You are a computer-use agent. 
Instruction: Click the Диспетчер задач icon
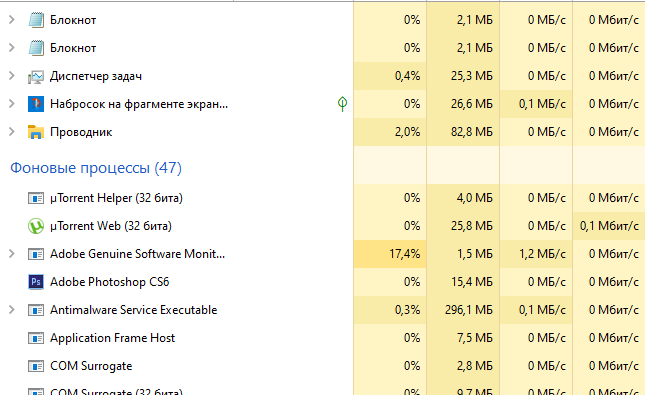(x=36, y=76)
